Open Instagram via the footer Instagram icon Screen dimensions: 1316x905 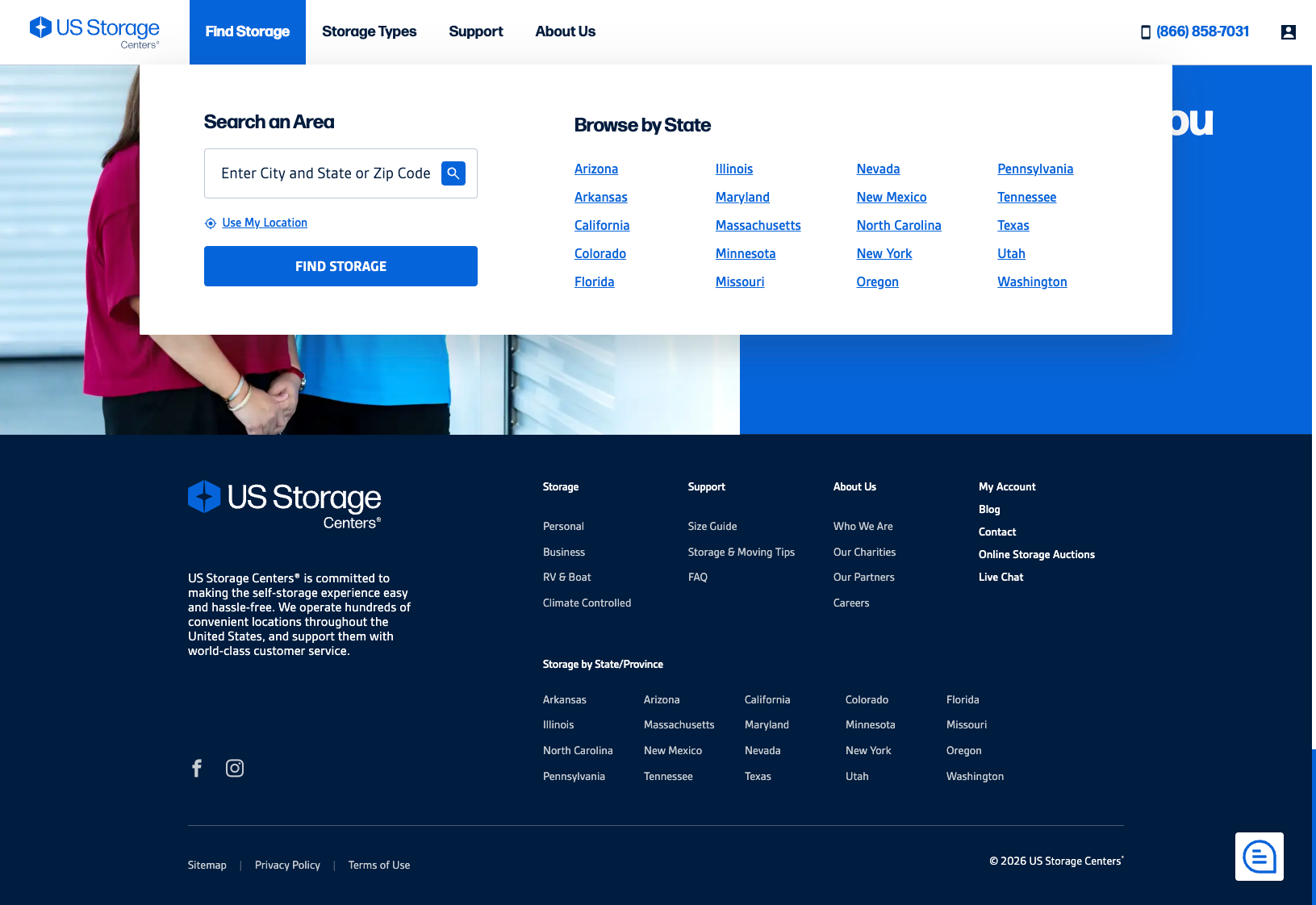235,768
